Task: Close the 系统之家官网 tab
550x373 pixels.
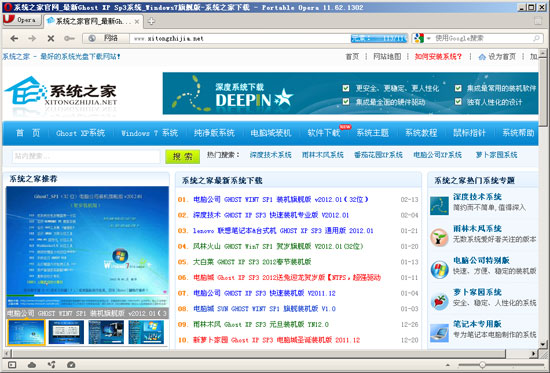Action: (x=137, y=22)
